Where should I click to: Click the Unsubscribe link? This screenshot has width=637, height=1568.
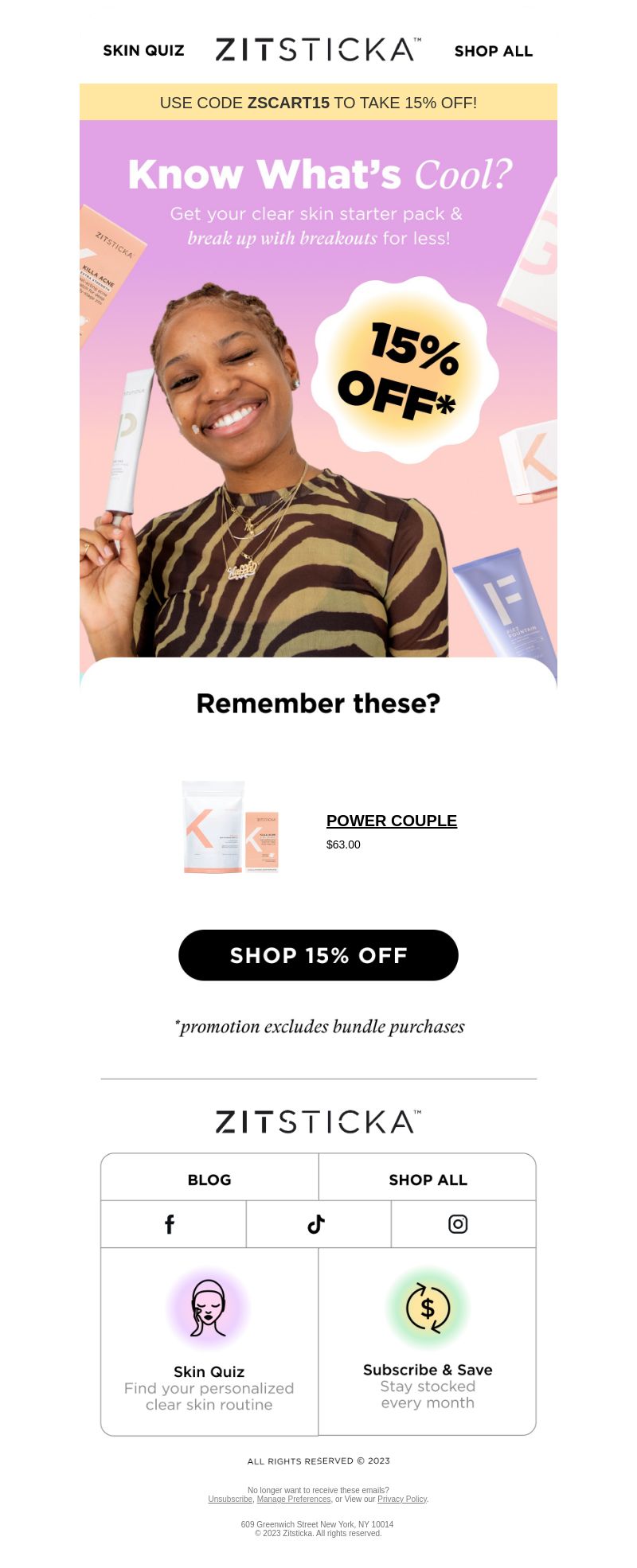230,1499
